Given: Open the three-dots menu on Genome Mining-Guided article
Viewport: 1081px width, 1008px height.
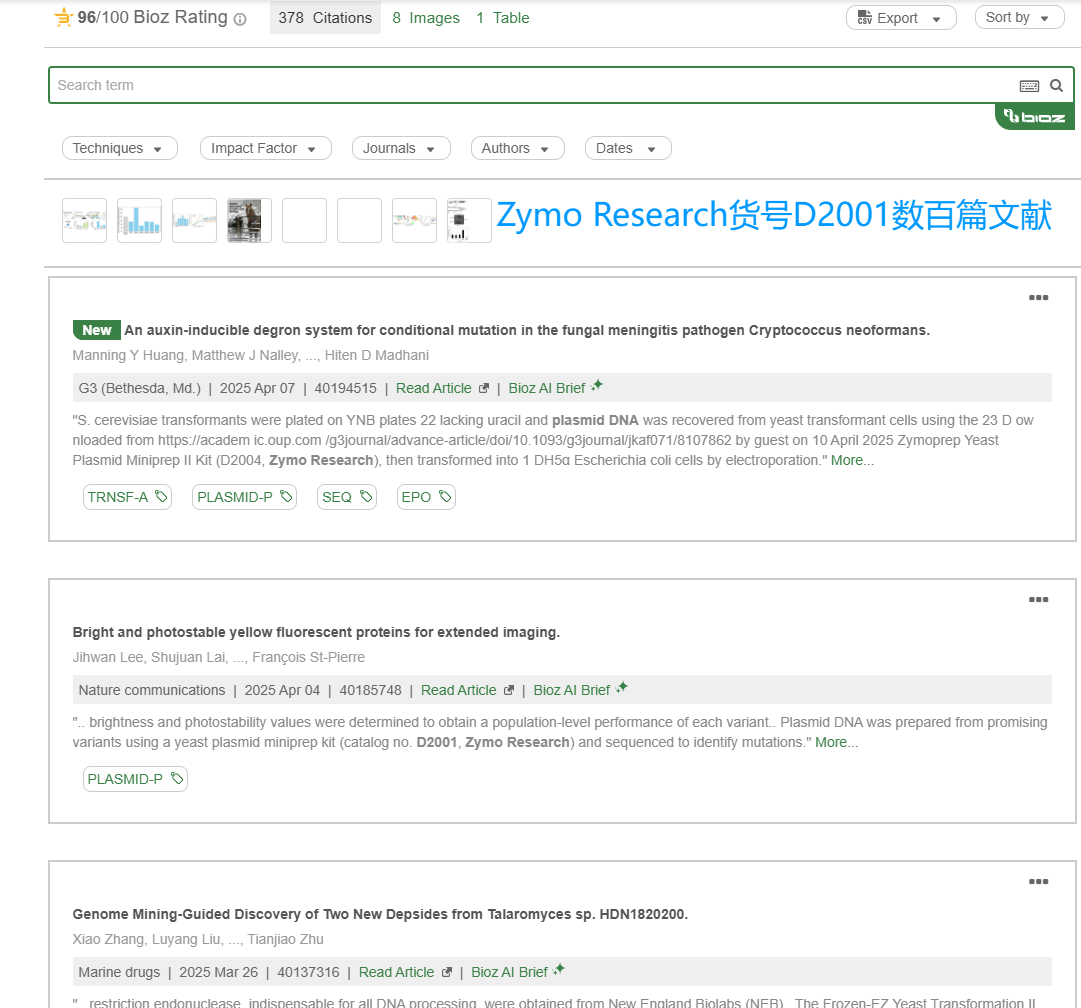Looking at the screenshot, I should [x=1038, y=882].
